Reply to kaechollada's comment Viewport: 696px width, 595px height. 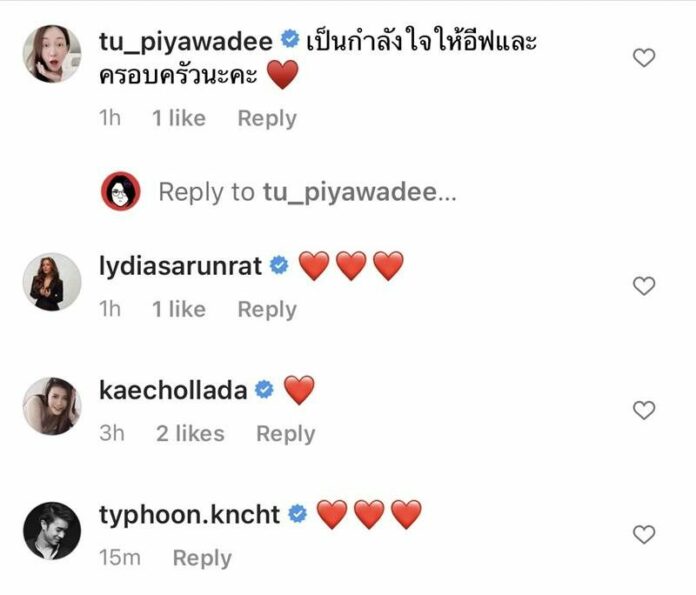pyautogui.click(x=286, y=434)
